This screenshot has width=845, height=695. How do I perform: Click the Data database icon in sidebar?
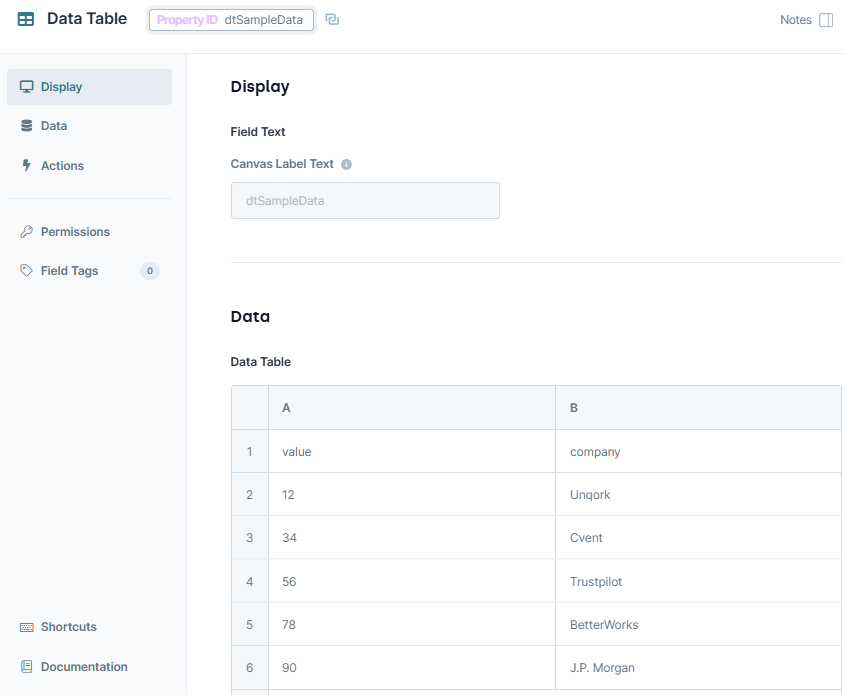pos(27,126)
